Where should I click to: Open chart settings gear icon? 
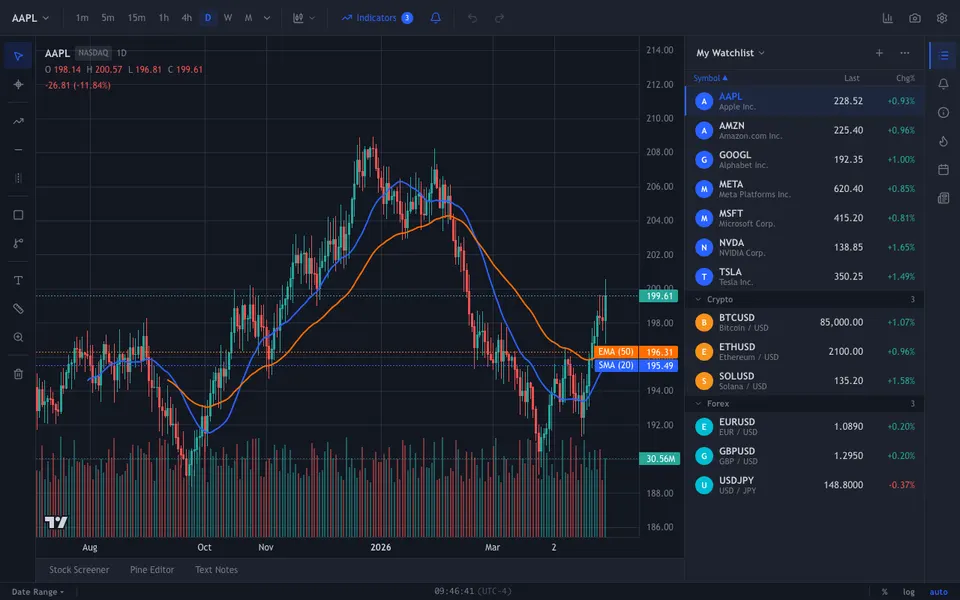(x=942, y=18)
